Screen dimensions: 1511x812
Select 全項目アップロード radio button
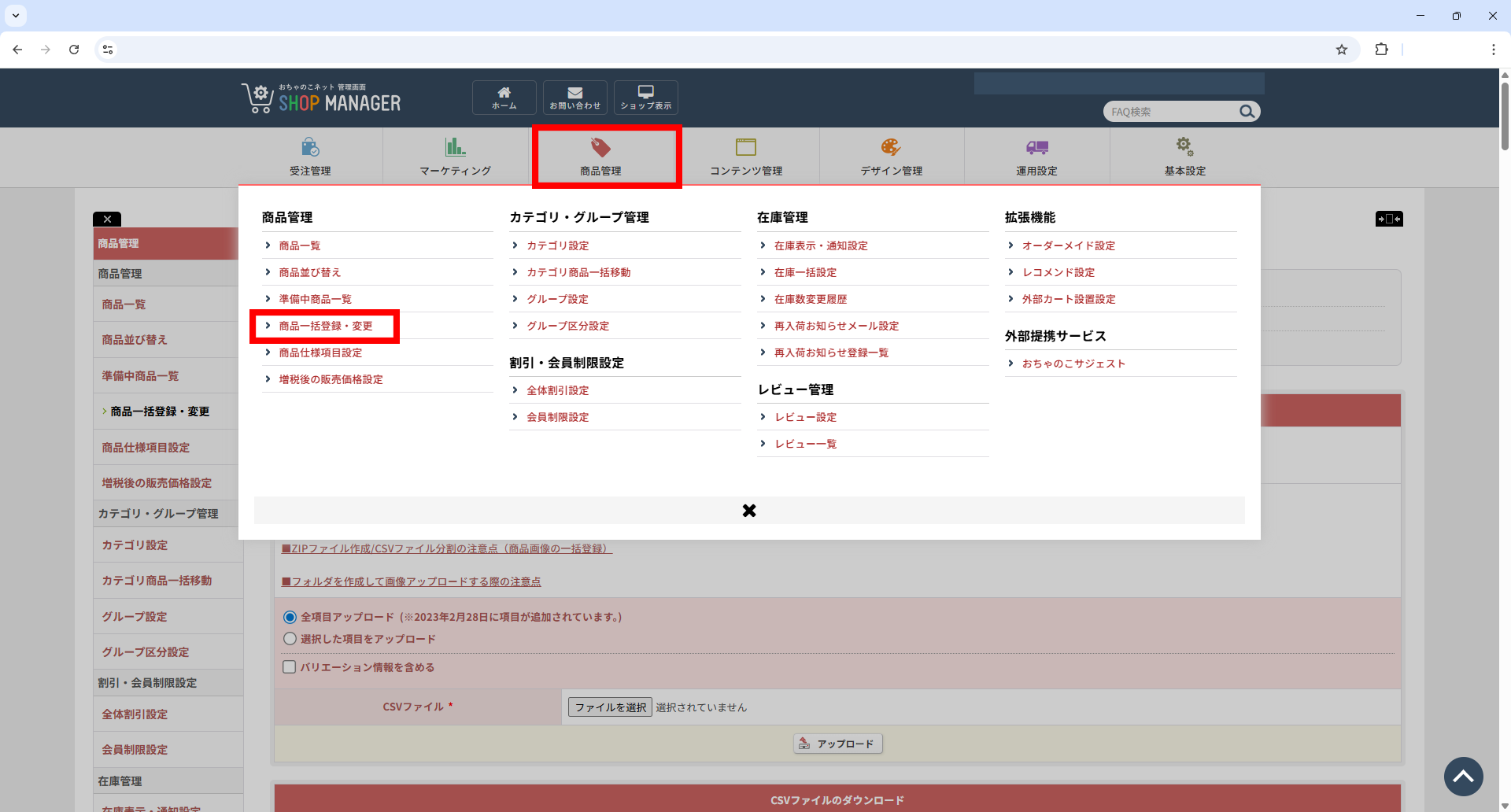click(290, 618)
